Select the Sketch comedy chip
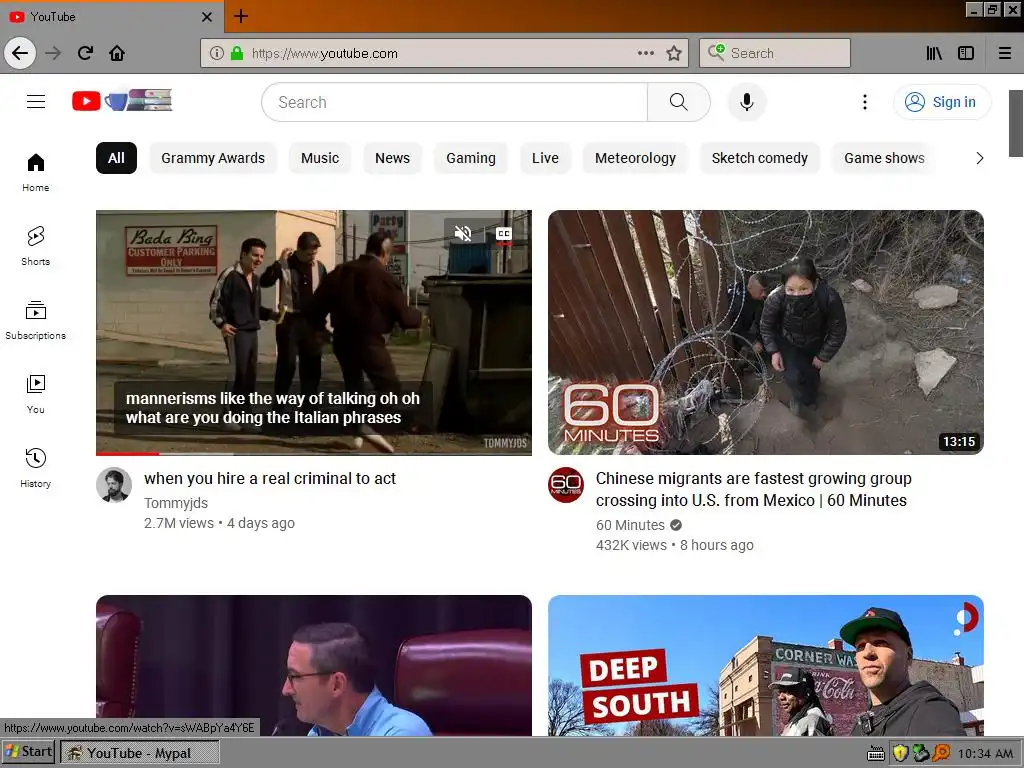This screenshot has width=1024, height=768. 760,158
